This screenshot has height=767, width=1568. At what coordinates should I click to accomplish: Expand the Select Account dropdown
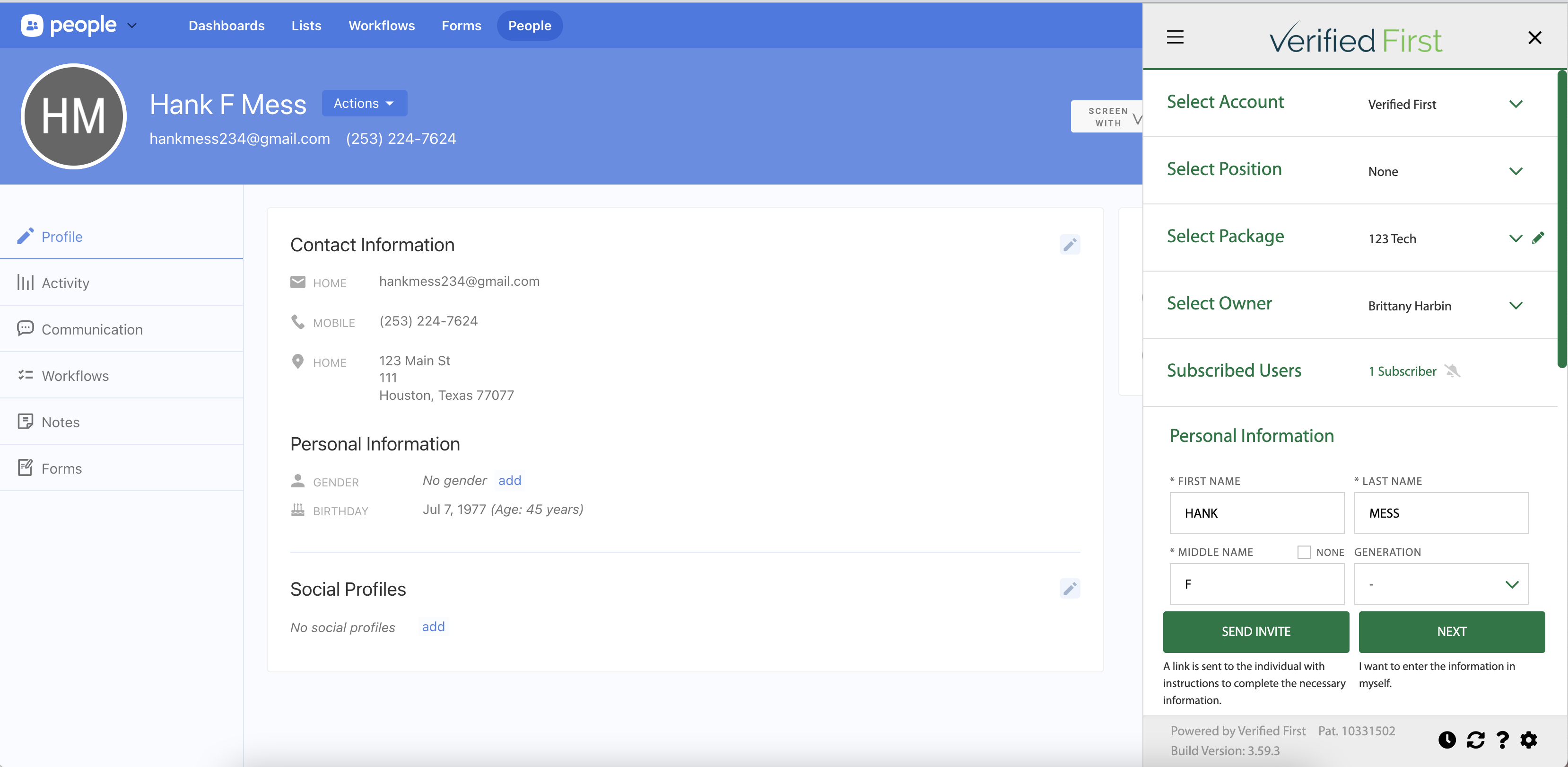click(1516, 104)
